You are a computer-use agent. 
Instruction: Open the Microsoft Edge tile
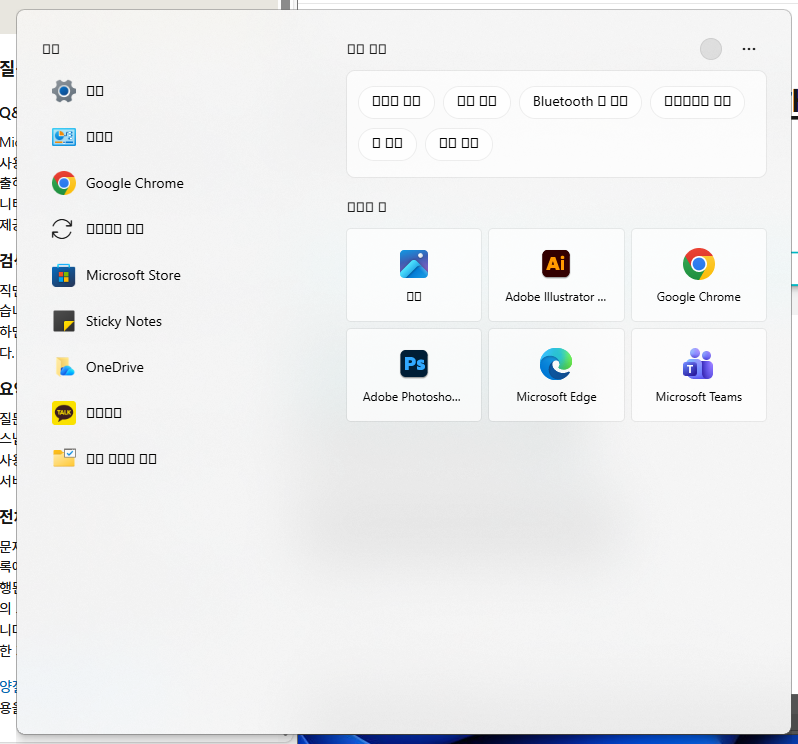pyautogui.click(x=556, y=375)
